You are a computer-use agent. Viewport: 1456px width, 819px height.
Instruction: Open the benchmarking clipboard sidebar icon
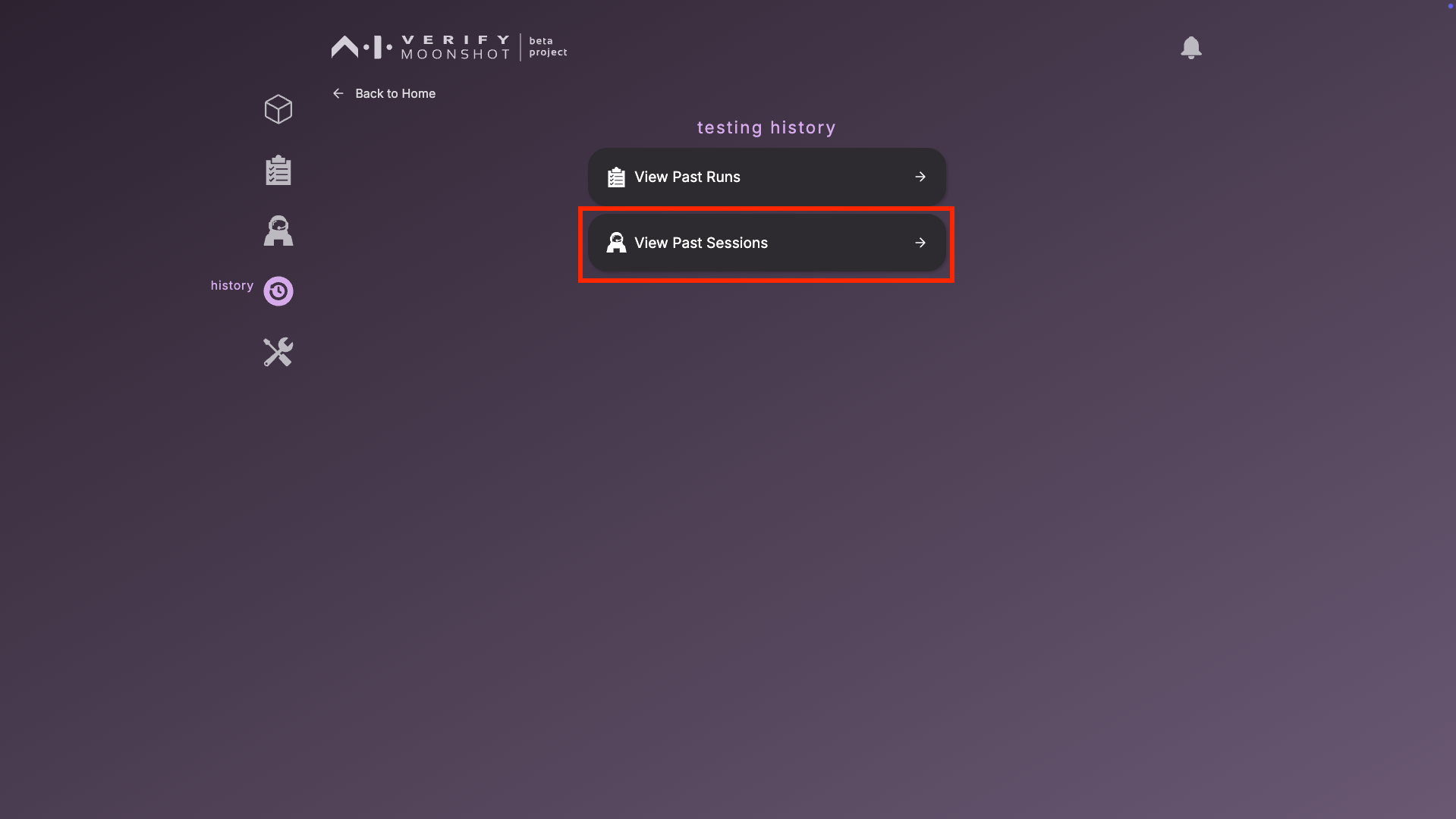[278, 171]
